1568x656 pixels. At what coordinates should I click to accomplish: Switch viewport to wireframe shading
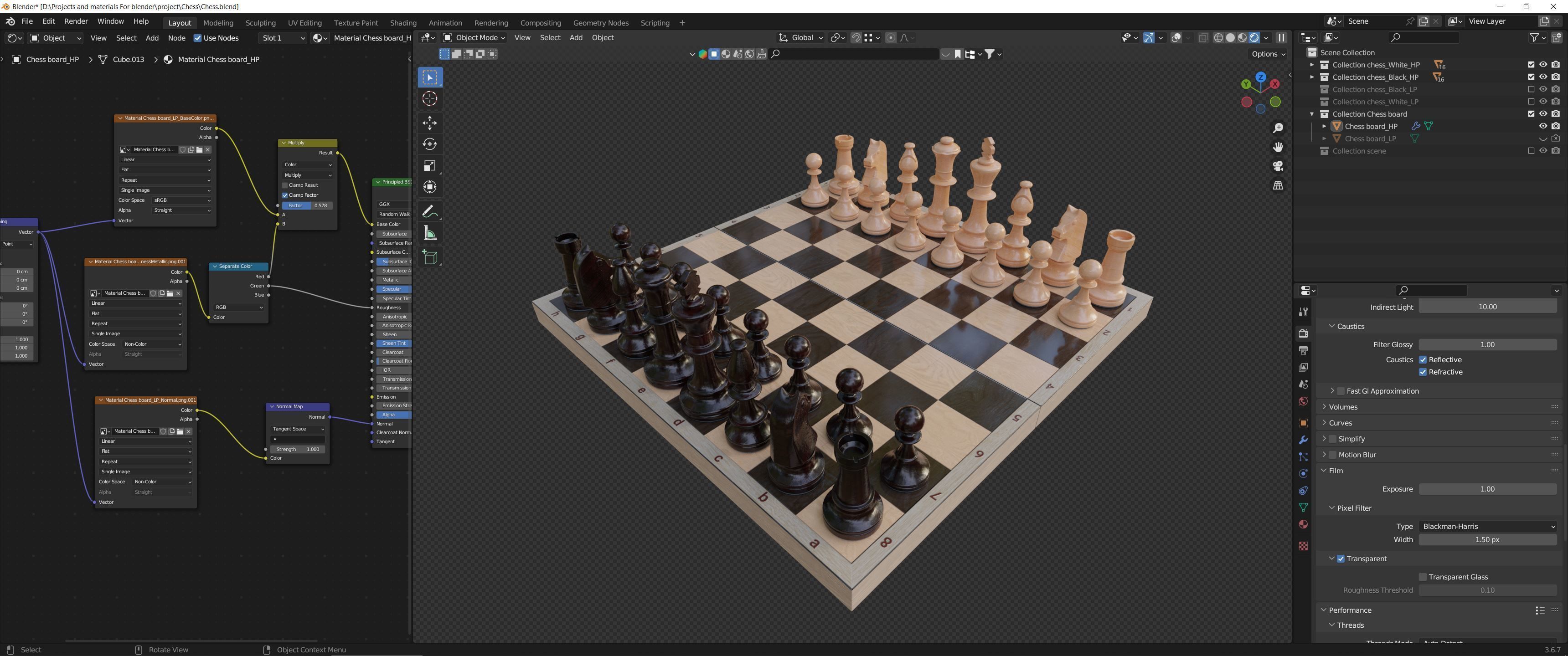coord(1218,38)
